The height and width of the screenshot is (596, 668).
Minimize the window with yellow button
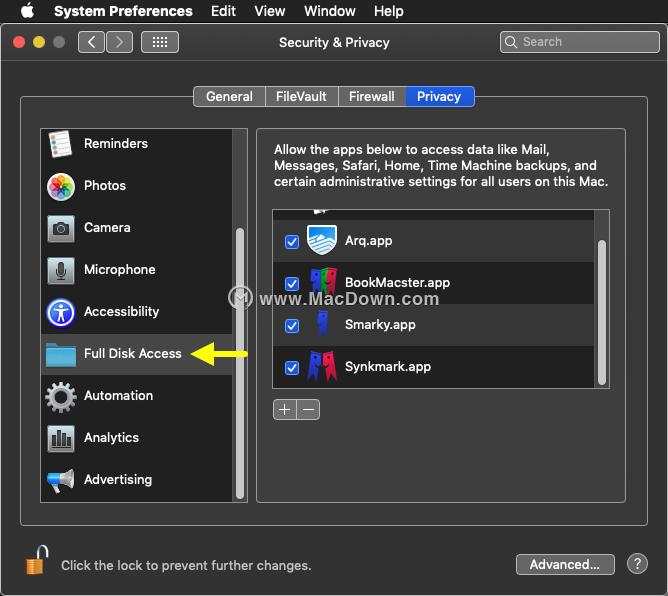pos(39,42)
